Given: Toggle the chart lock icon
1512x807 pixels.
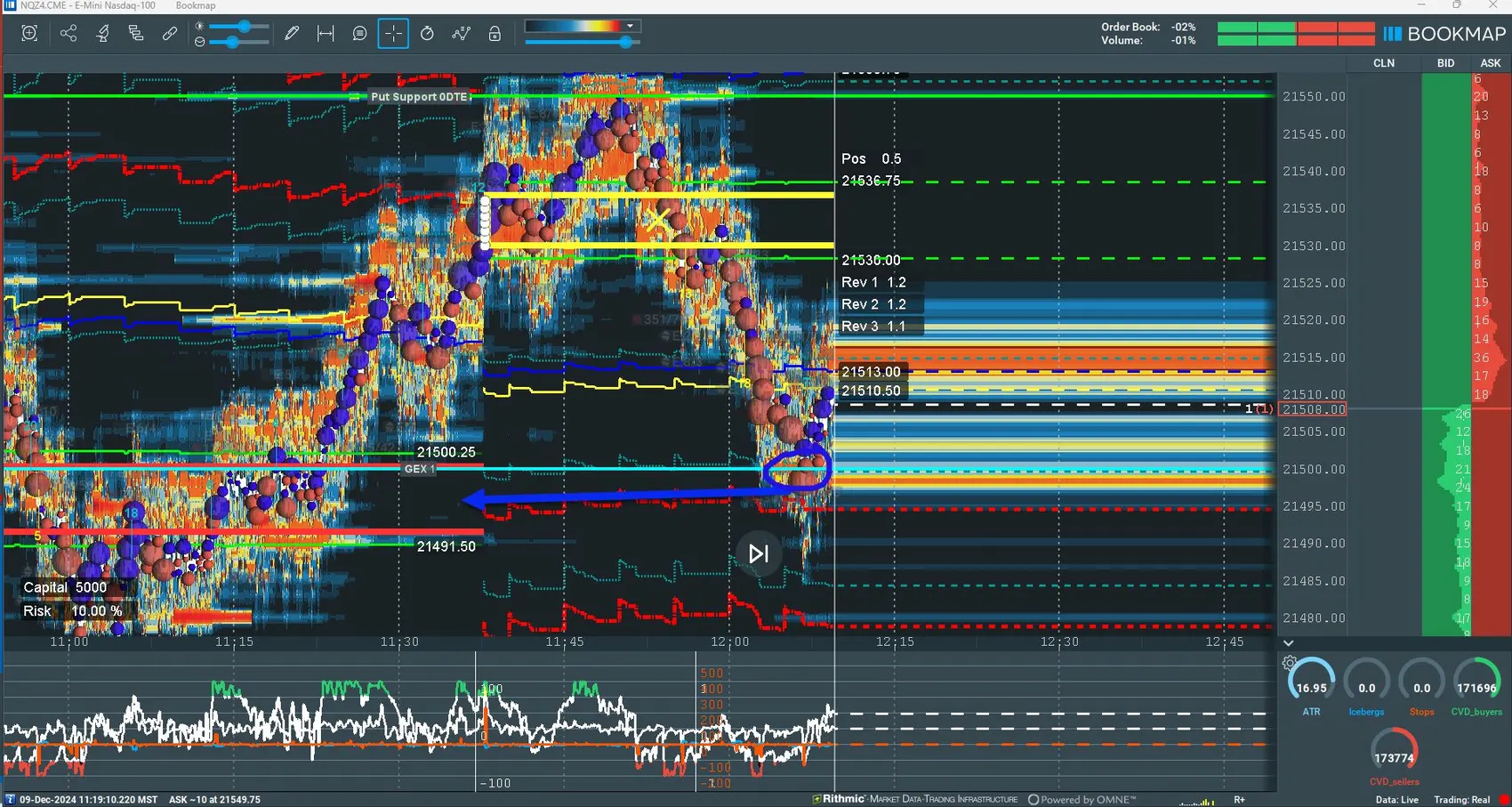Looking at the screenshot, I should click(495, 34).
